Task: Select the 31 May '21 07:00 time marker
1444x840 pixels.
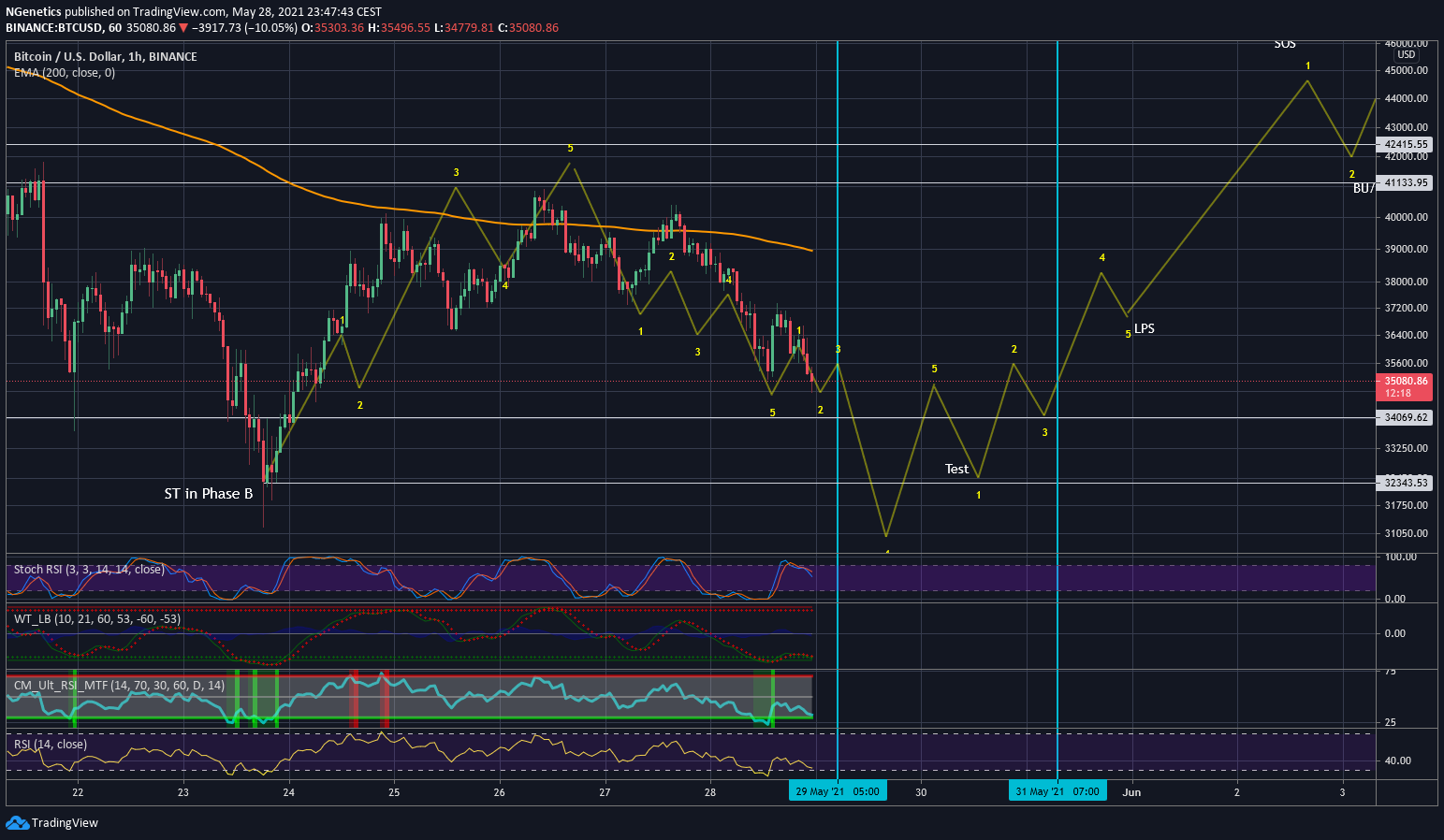Action: point(1057,791)
